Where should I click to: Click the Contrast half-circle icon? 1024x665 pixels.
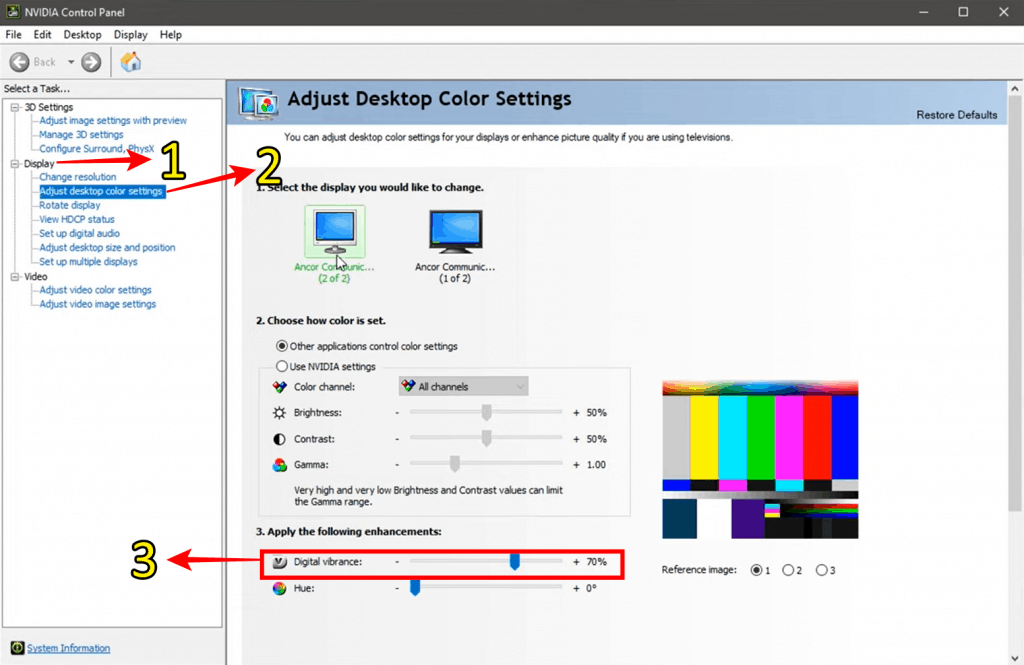pos(280,439)
